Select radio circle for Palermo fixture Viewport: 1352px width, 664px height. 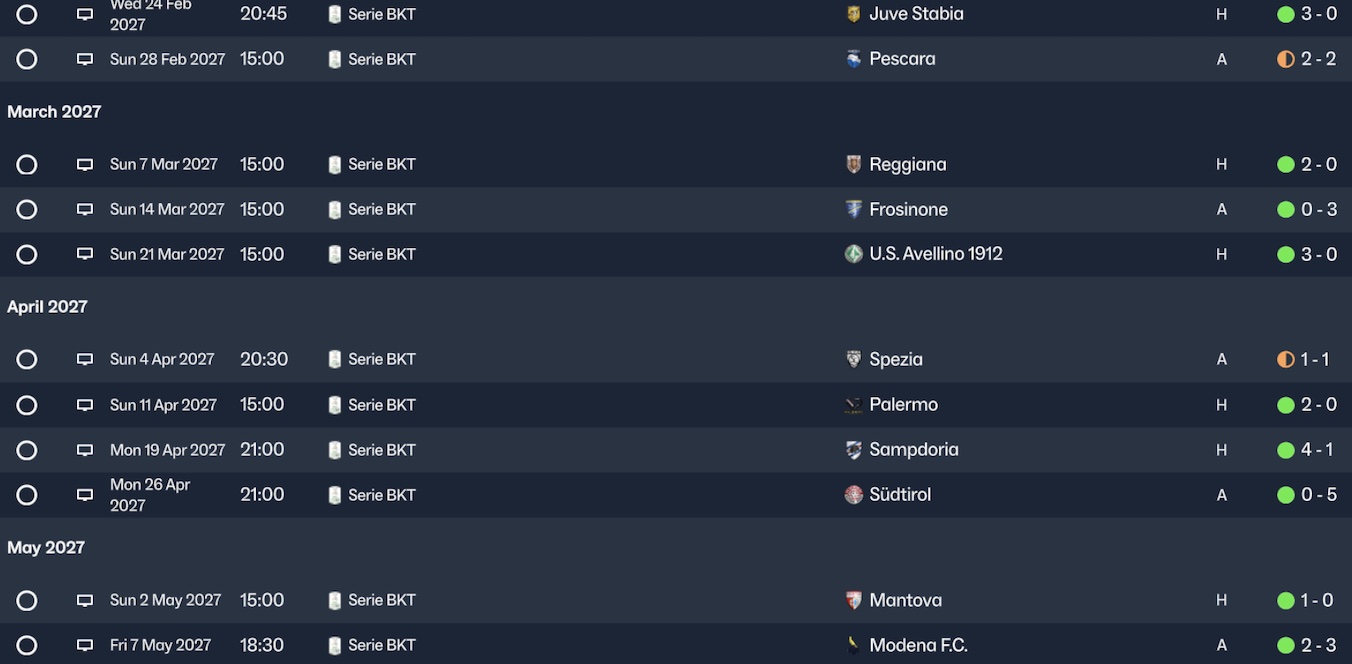(27, 405)
